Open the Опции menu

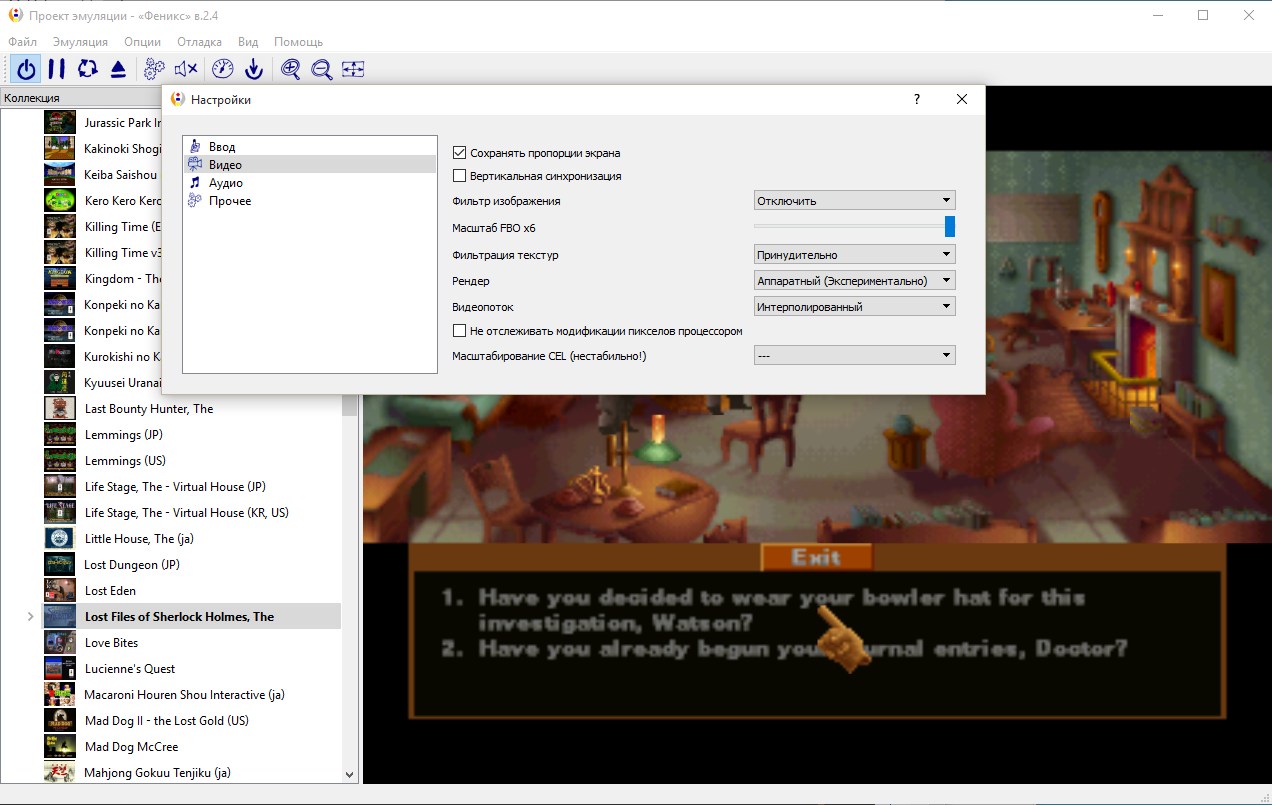click(143, 42)
